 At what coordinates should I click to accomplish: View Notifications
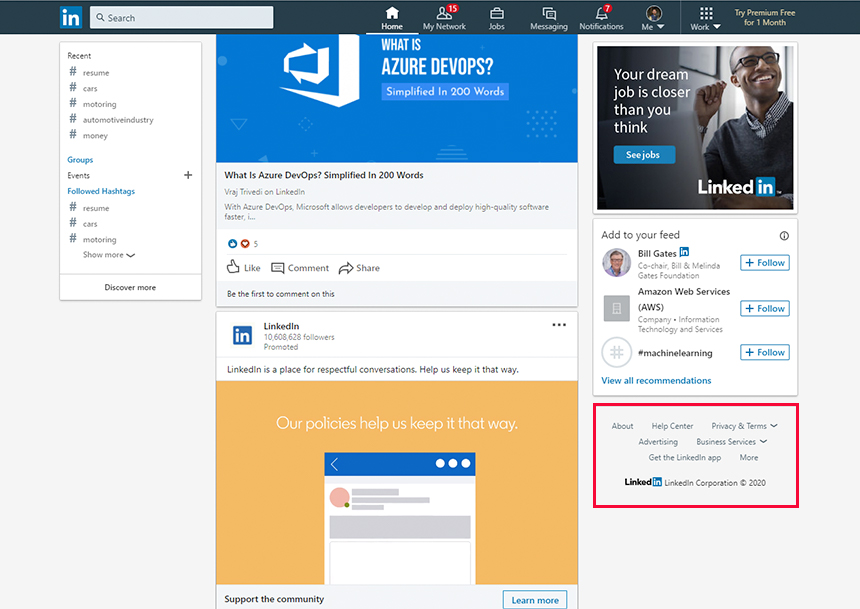601,18
